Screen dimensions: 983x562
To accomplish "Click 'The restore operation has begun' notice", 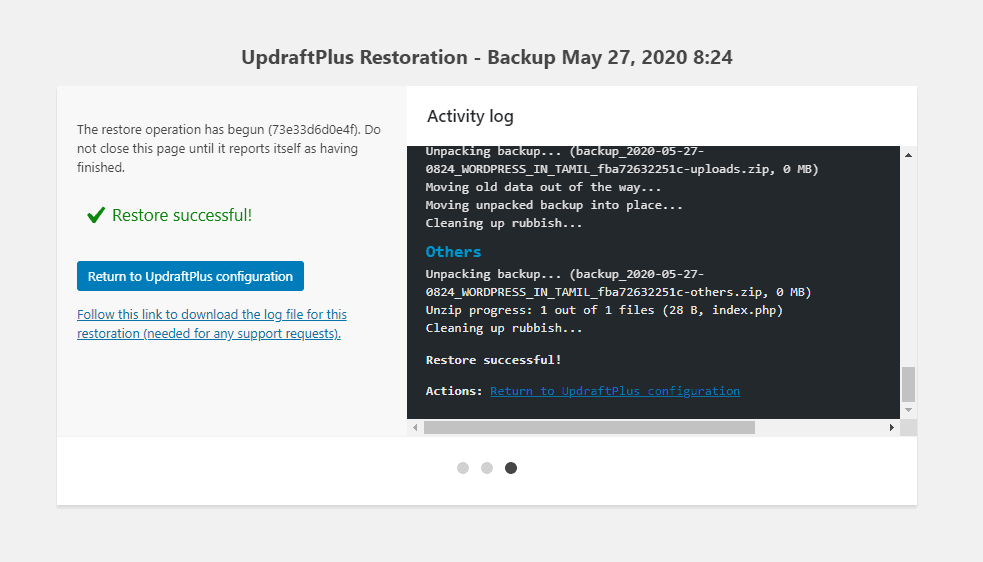I will coord(229,149).
